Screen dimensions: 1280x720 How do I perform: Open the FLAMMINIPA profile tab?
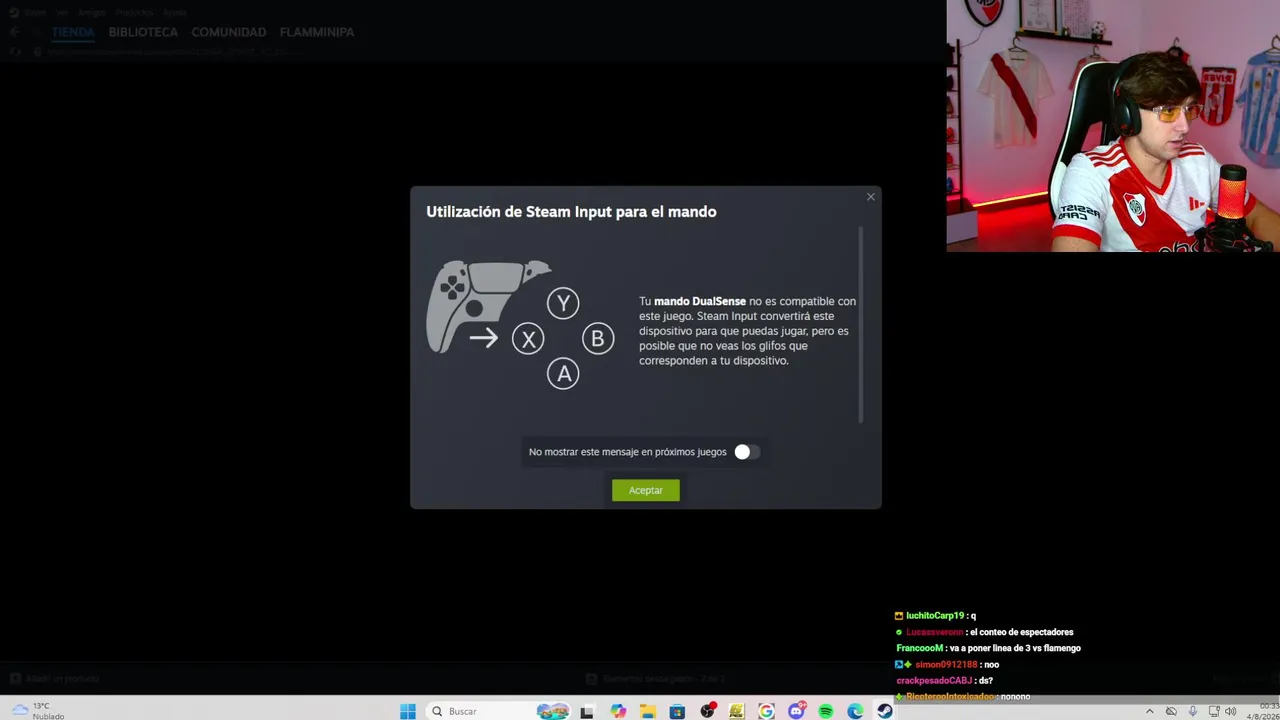[317, 32]
